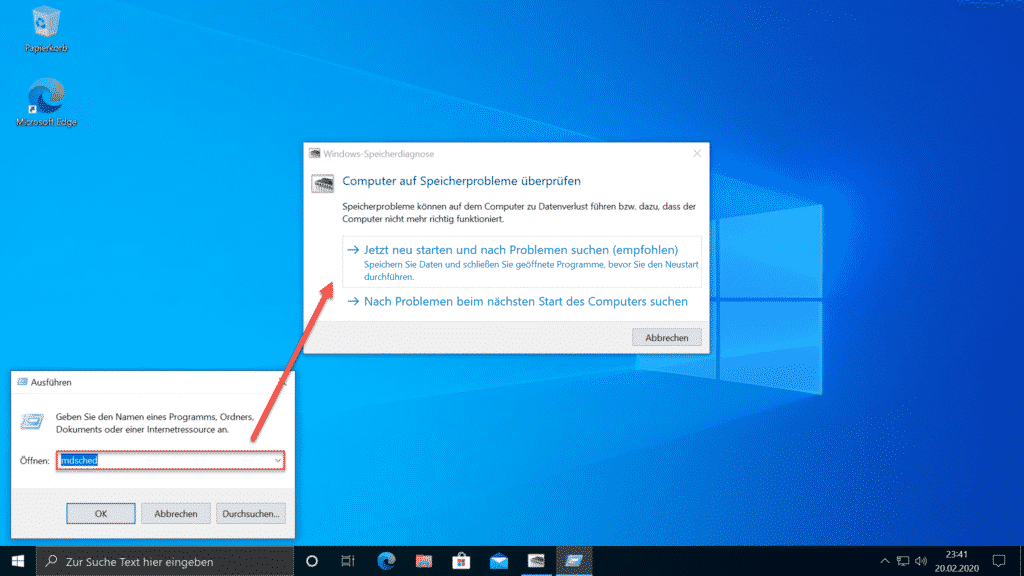This screenshot has height=576, width=1024.
Task: Confirm the Run dialog with OK
Action: pyautogui.click(x=101, y=514)
